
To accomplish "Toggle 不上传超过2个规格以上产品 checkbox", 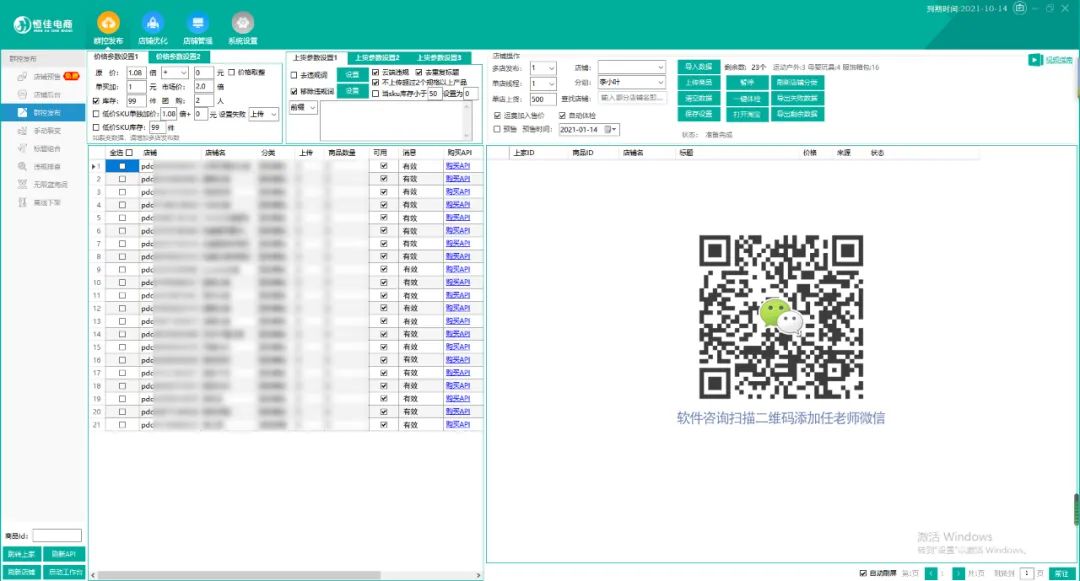I will coord(375,82).
